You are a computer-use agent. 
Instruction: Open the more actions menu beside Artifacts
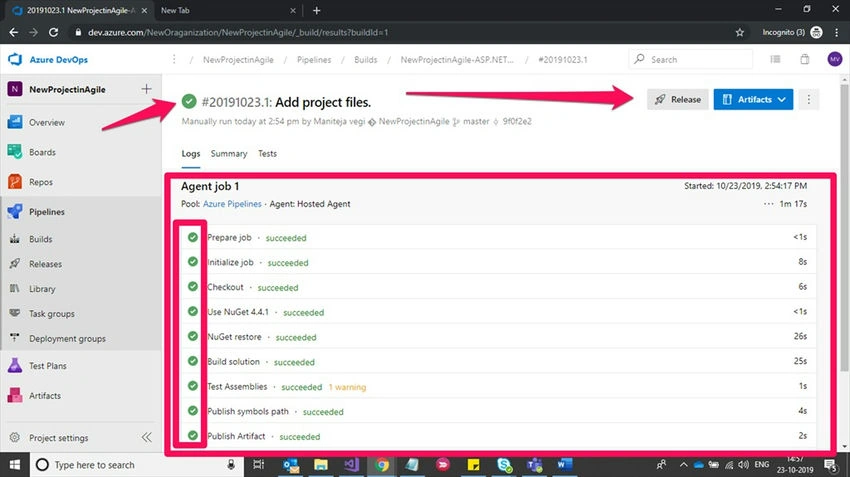[808, 99]
